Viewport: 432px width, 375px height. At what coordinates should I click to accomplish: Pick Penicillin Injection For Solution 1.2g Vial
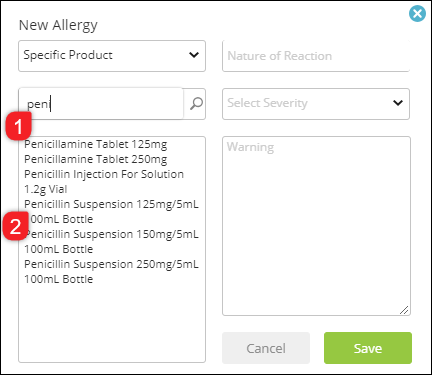point(104,182)
